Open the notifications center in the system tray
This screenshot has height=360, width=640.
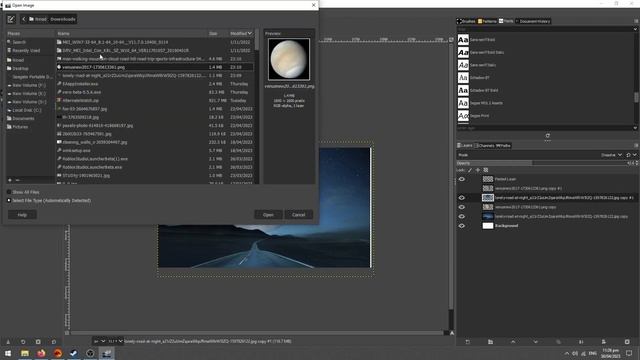tap(629, 353)
